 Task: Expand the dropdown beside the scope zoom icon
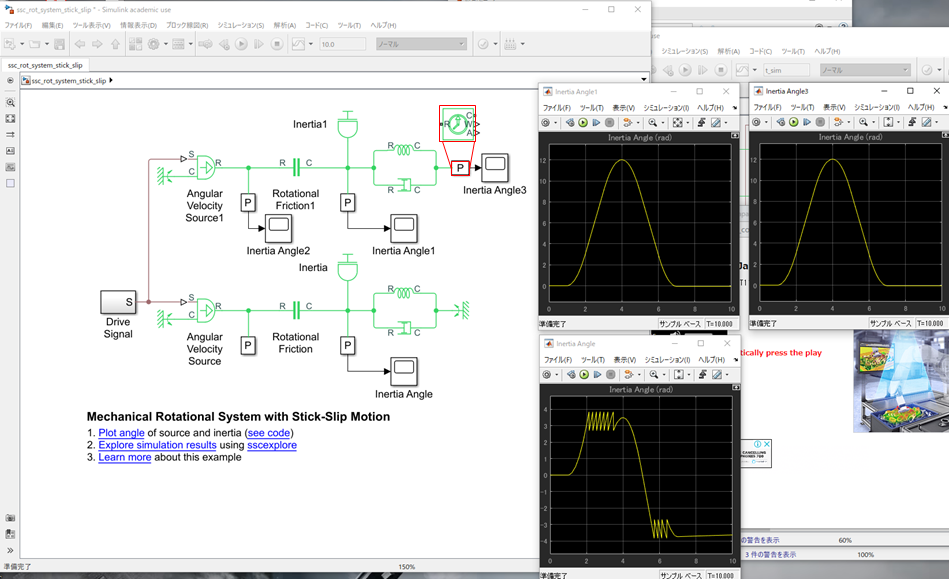click(663, 121)
